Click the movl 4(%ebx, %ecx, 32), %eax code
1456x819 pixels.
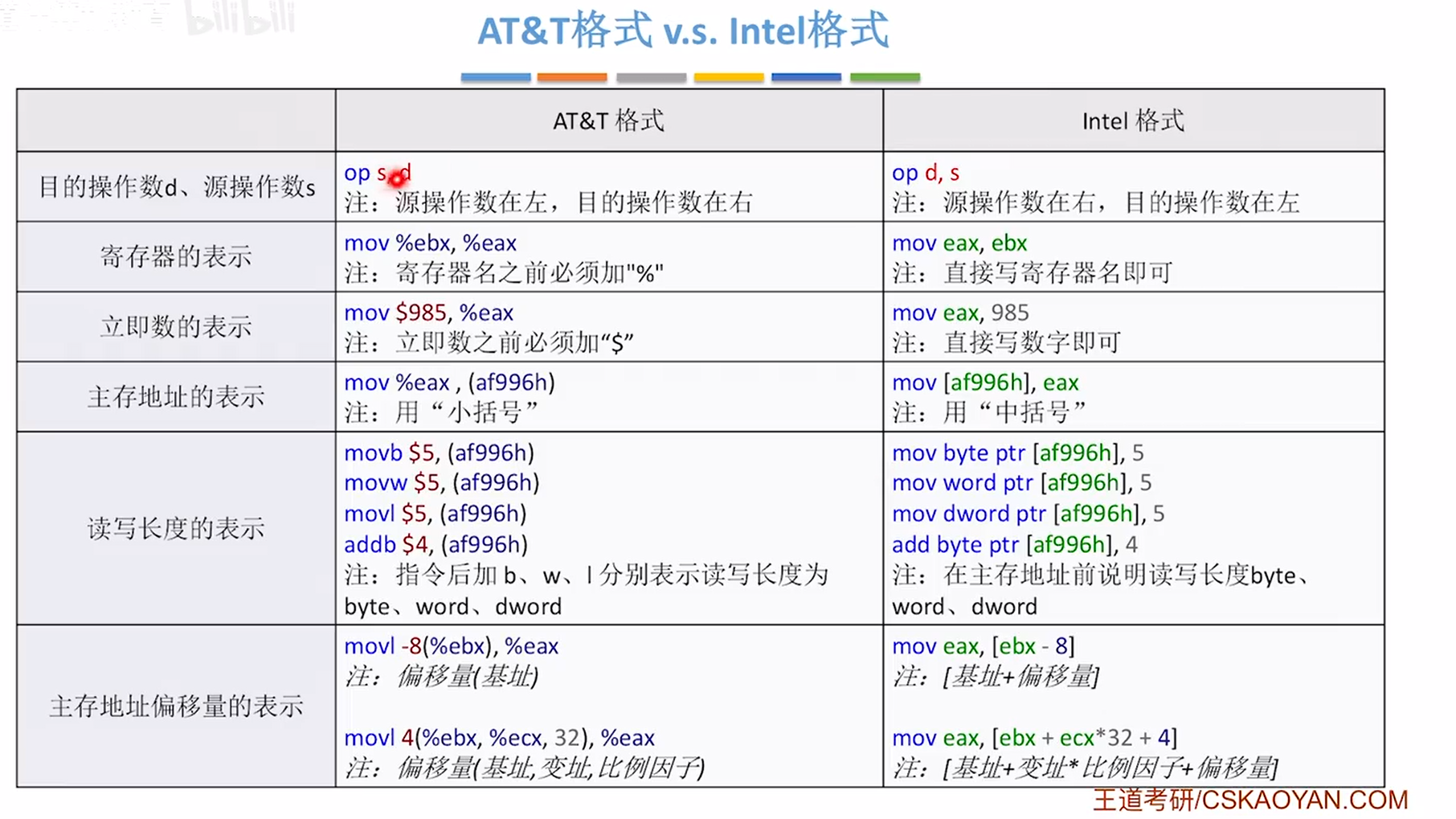(x=499, y=738)
